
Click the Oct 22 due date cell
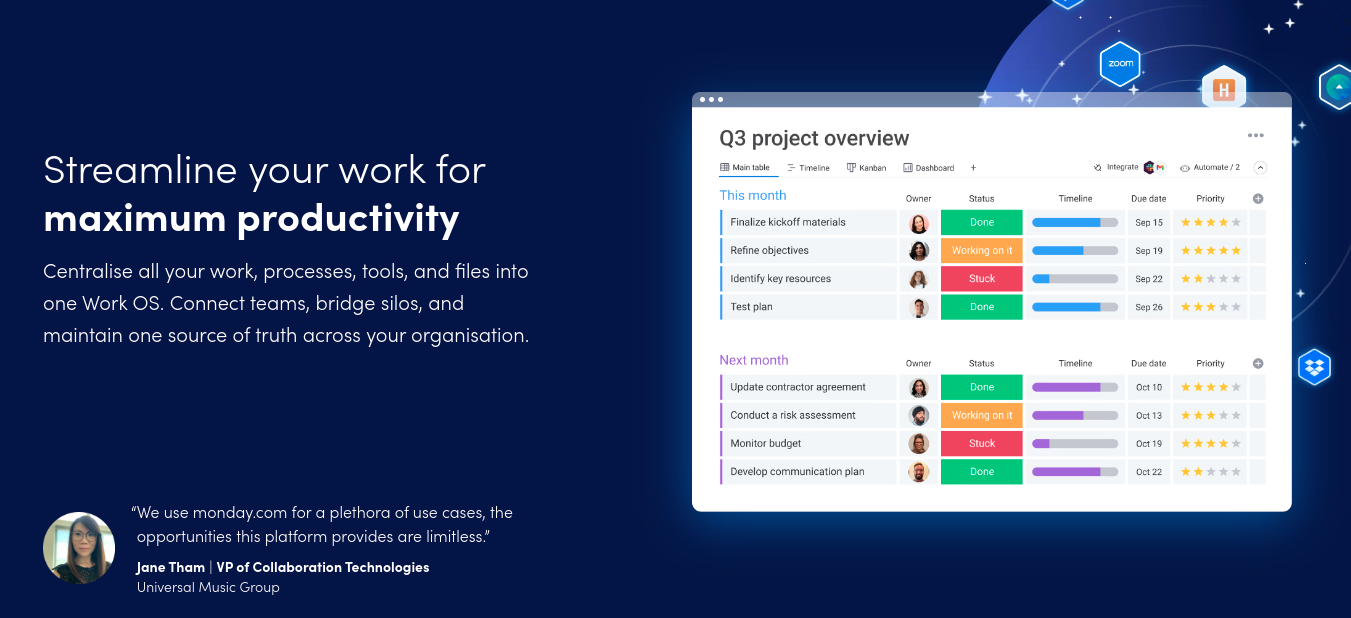tap(1149, 472)
